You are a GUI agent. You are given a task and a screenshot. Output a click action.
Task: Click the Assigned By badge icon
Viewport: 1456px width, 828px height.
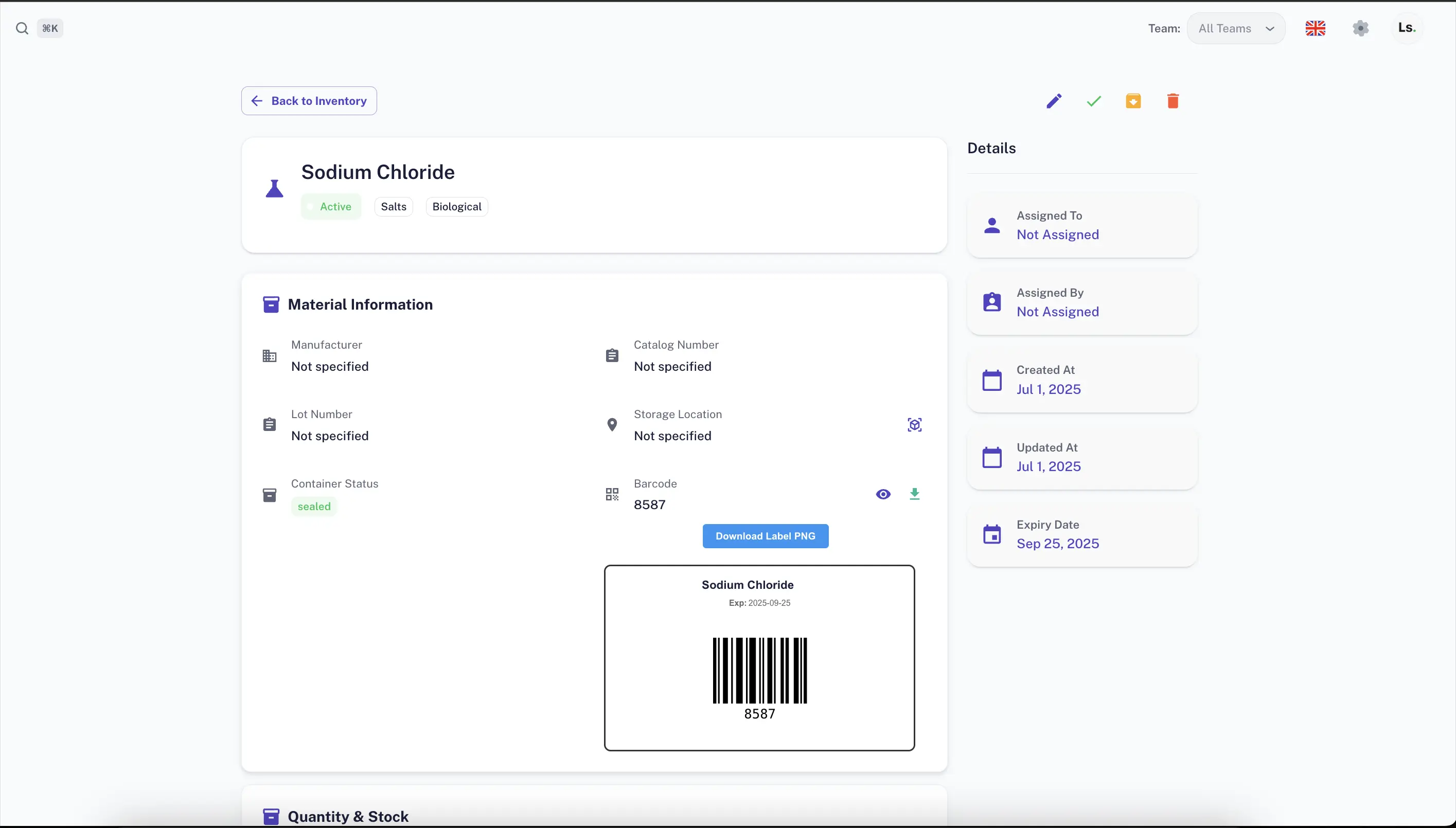click(992, 302)
